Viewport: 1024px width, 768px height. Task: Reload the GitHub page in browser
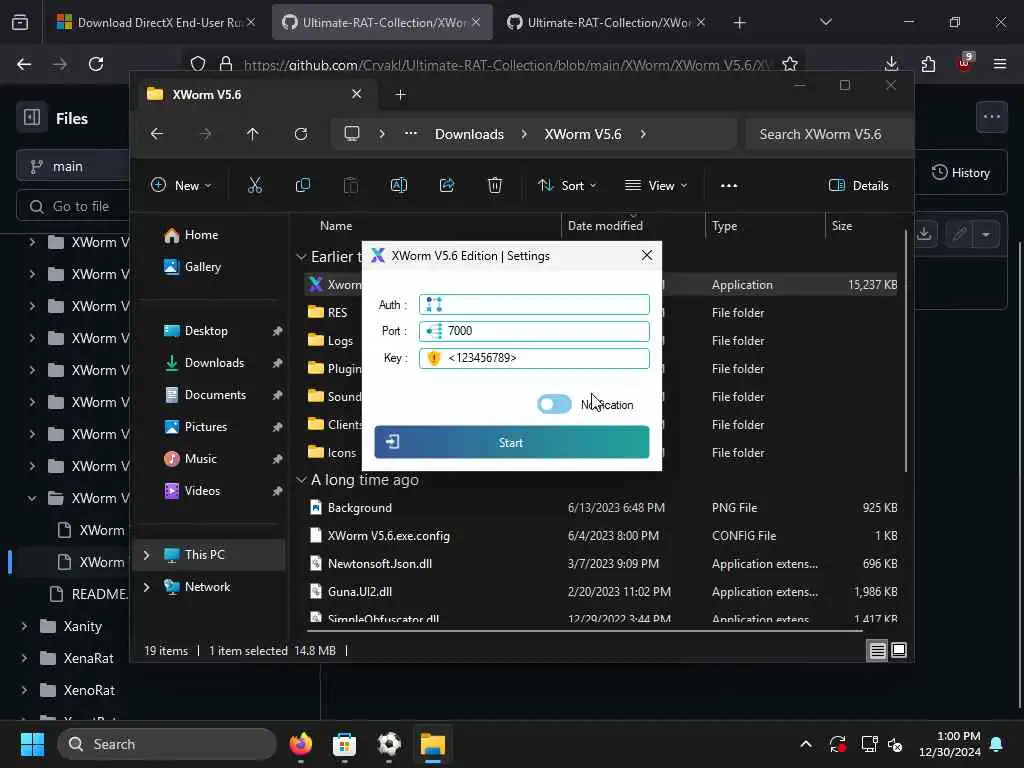coord(96,64)
